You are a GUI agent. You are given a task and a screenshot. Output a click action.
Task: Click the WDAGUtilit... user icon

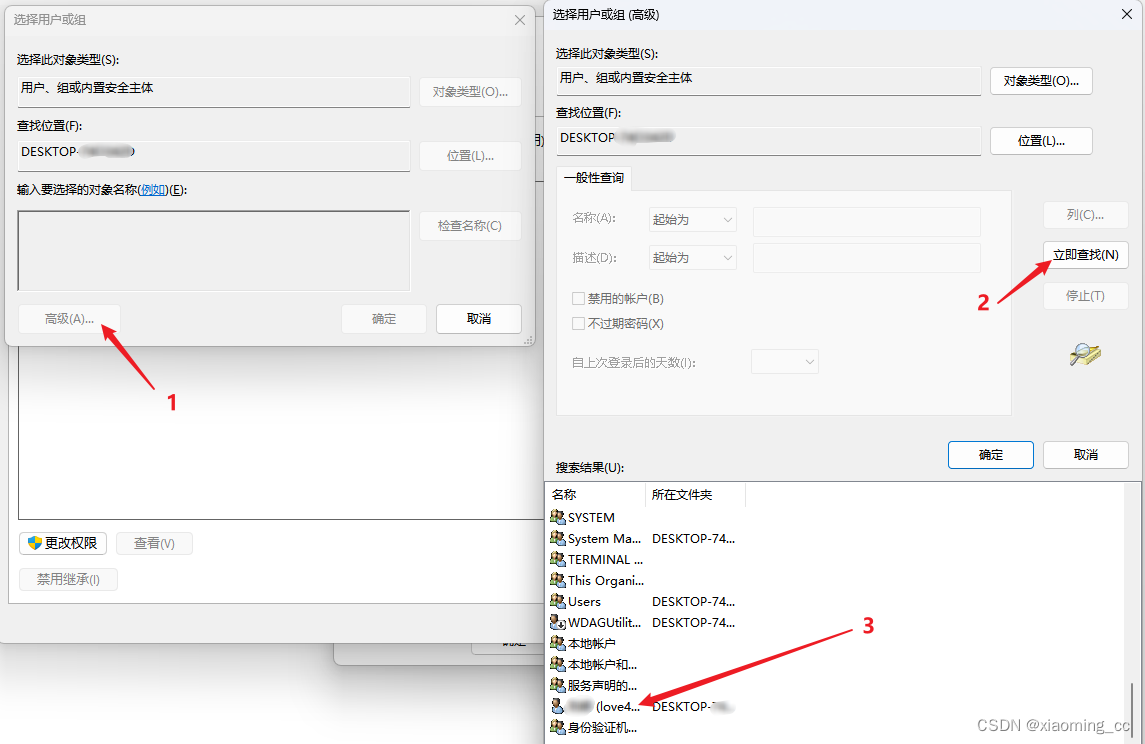(558, 623)
